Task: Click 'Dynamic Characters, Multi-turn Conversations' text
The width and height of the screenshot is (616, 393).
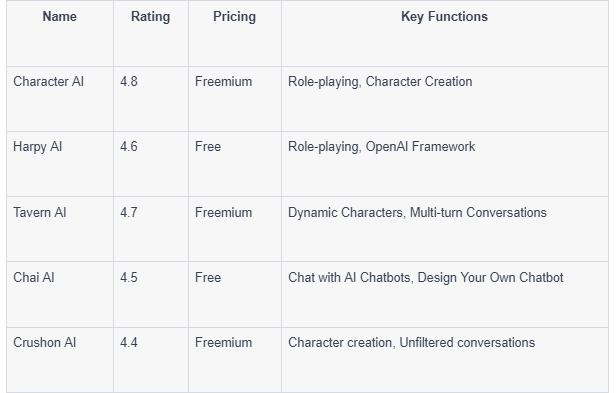Action: [417, 213]
